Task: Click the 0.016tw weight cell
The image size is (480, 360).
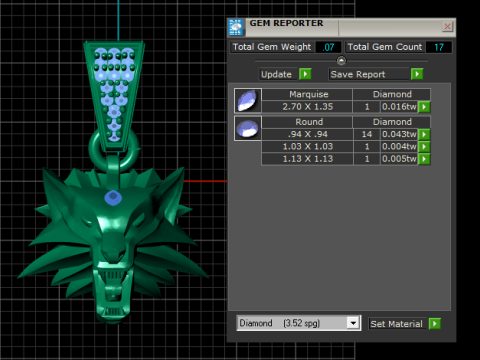Action: 399,107
